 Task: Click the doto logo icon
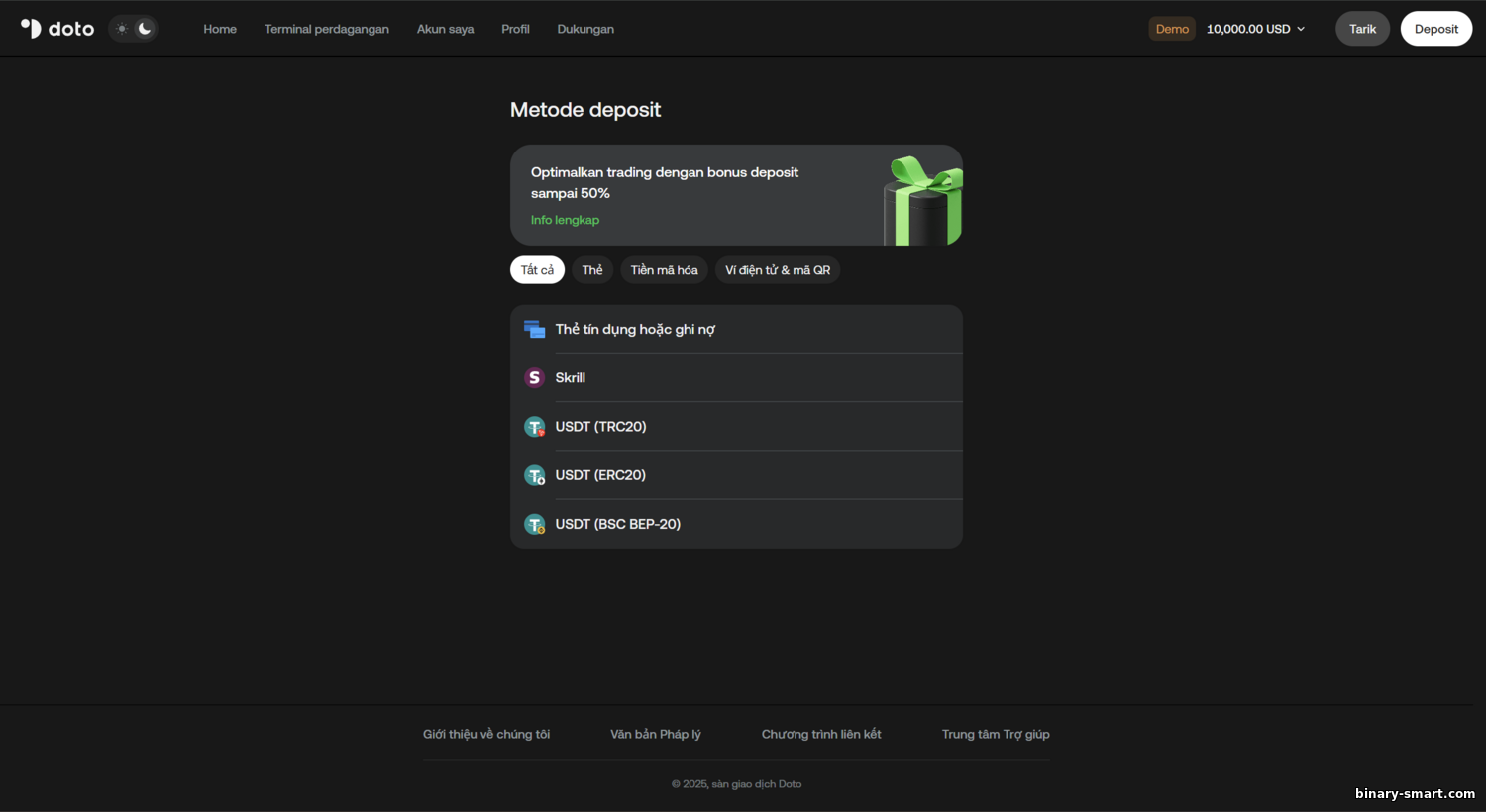(32, 29)
